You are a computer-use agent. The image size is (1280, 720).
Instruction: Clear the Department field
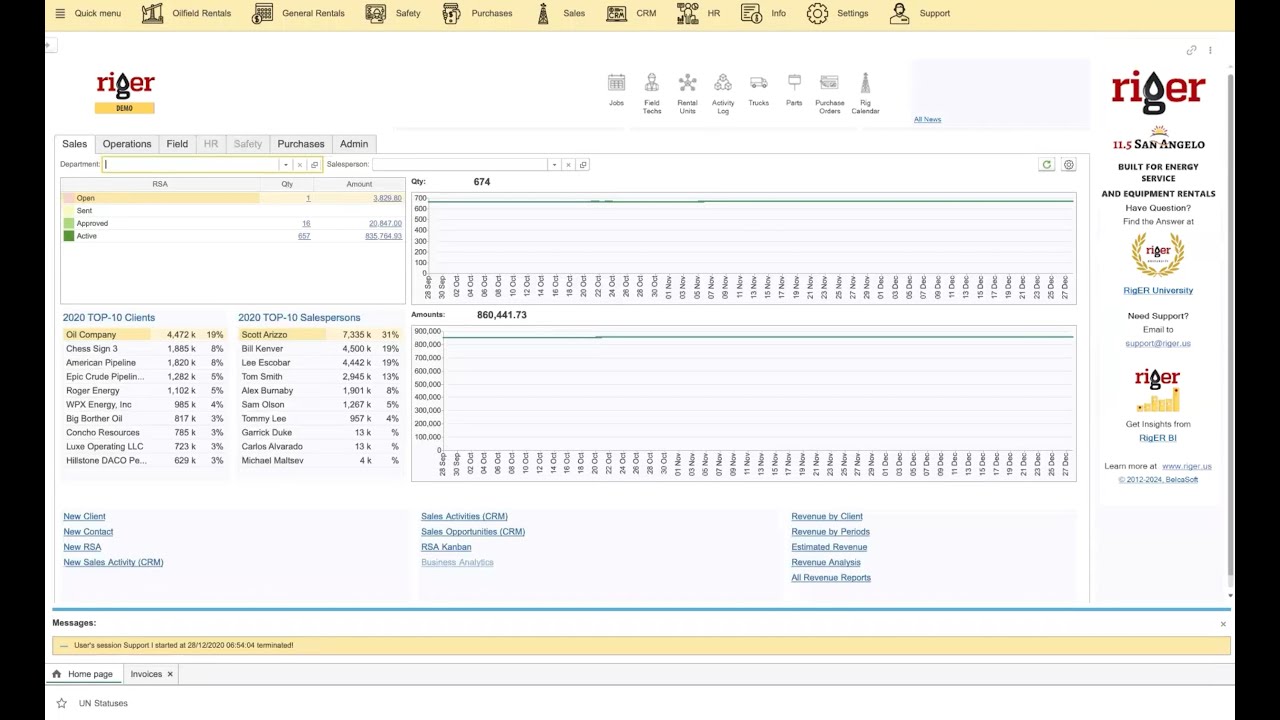coord(299,165)
